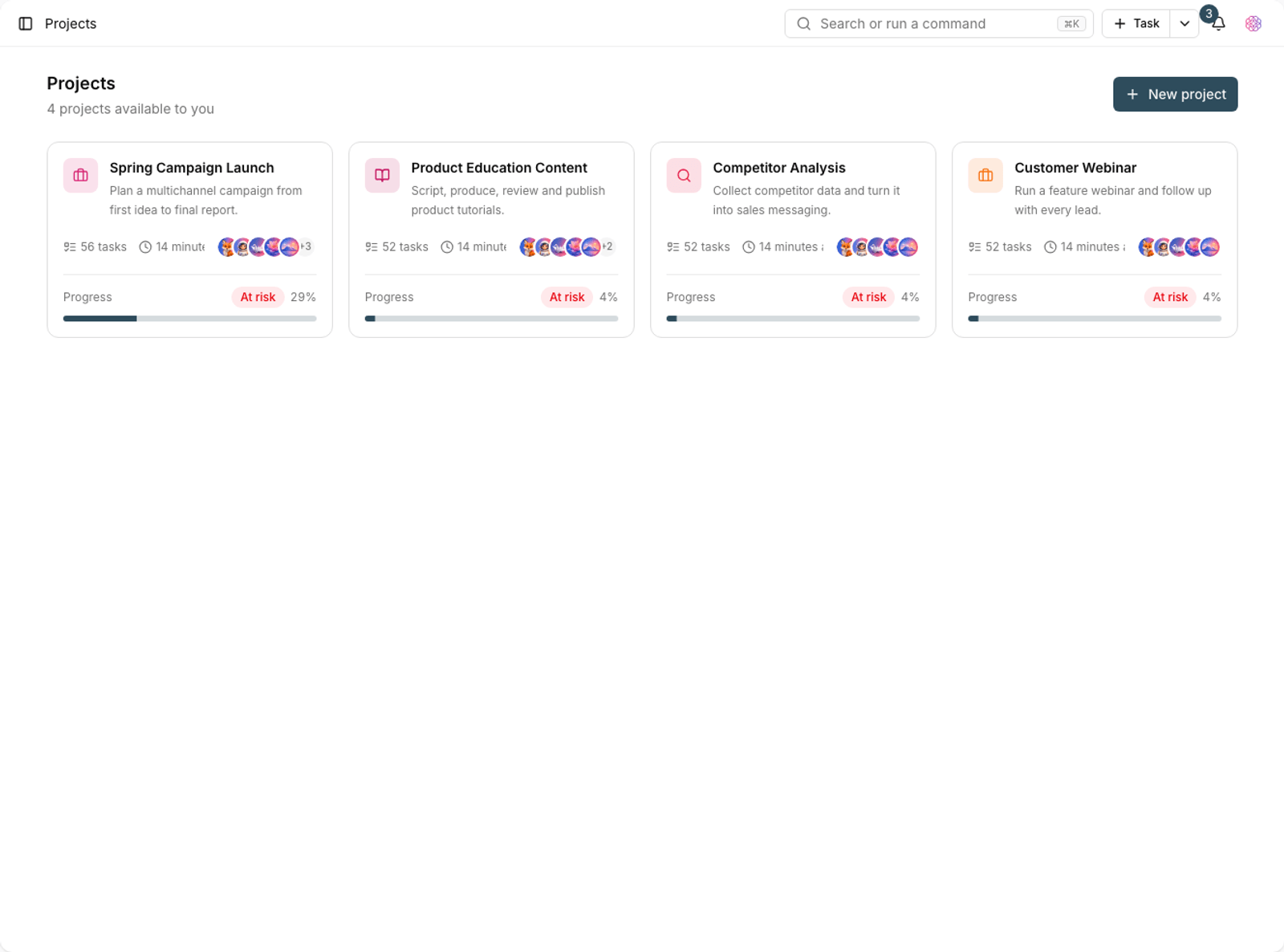Open the Competitor Analysis project title

pos(779,168)
